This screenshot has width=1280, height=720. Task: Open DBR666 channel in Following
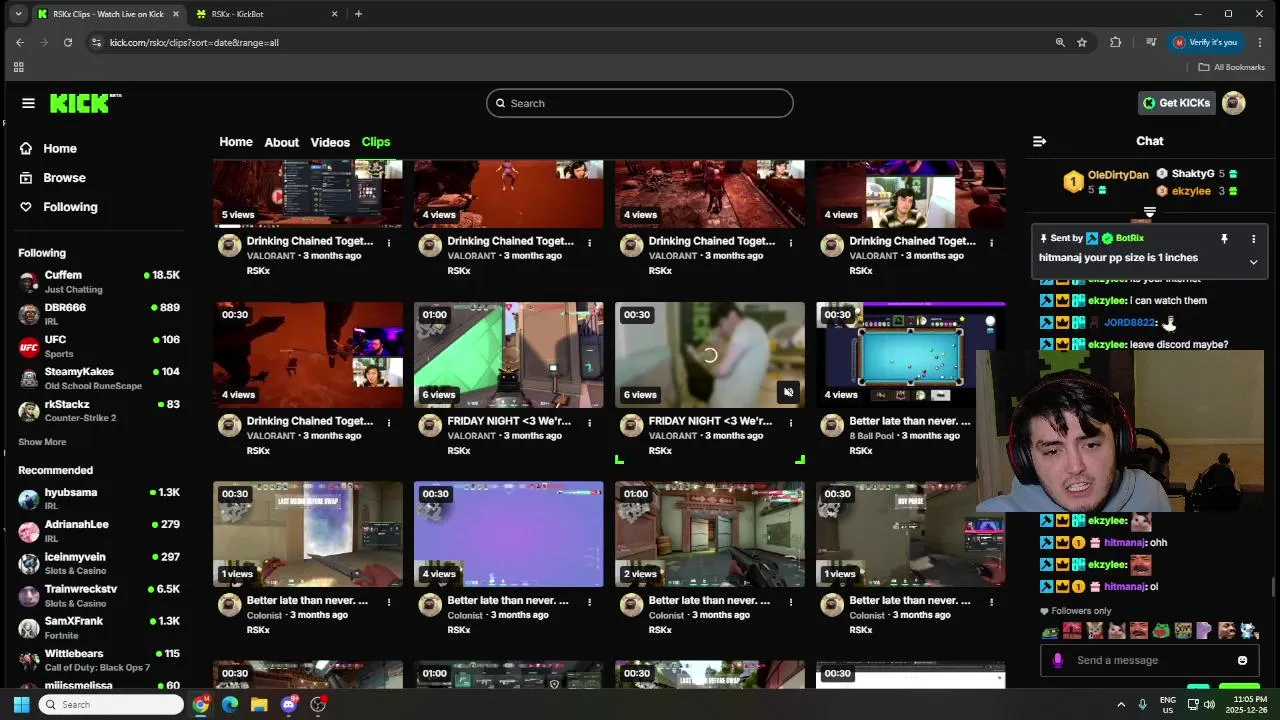click(x=99, y=314)
